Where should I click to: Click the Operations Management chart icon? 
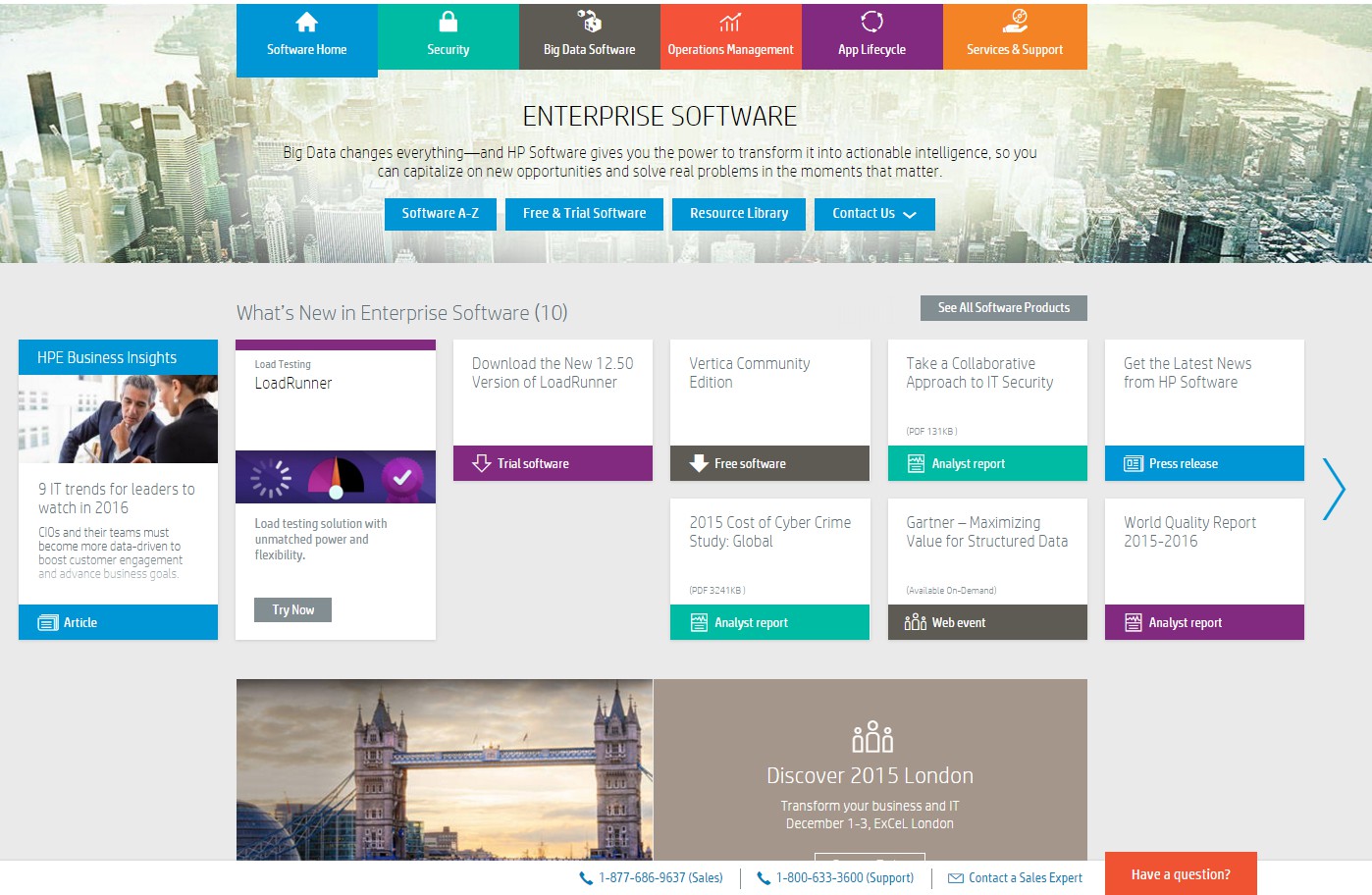point(730,22)
